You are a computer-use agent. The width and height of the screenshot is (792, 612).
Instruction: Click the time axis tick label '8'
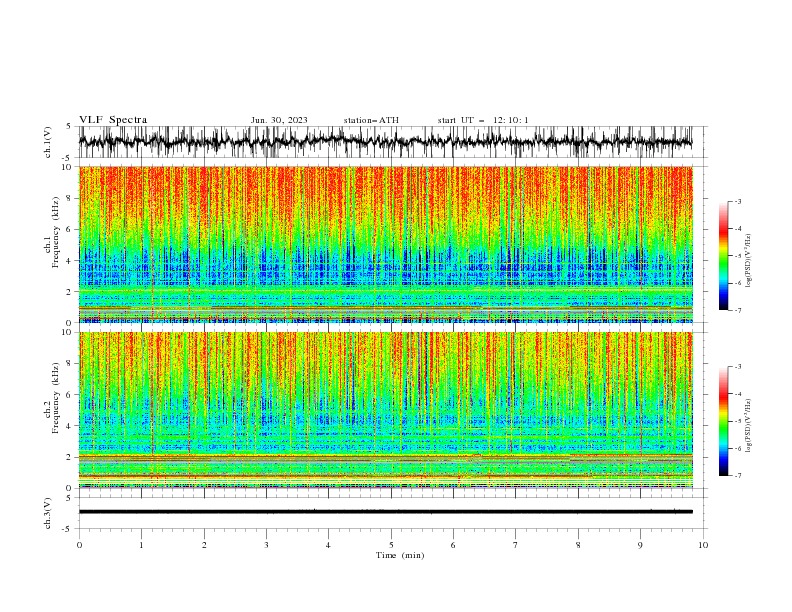coord(578,545)
